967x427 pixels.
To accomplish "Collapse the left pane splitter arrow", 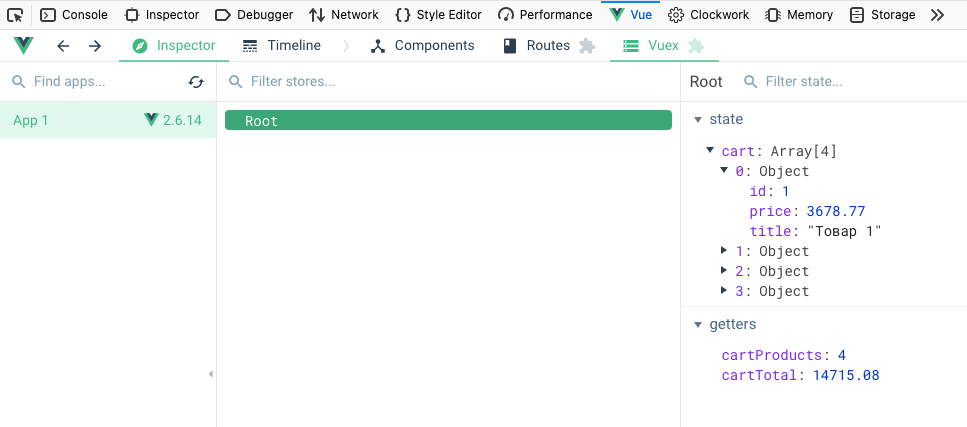I will [x=211, y=374].
